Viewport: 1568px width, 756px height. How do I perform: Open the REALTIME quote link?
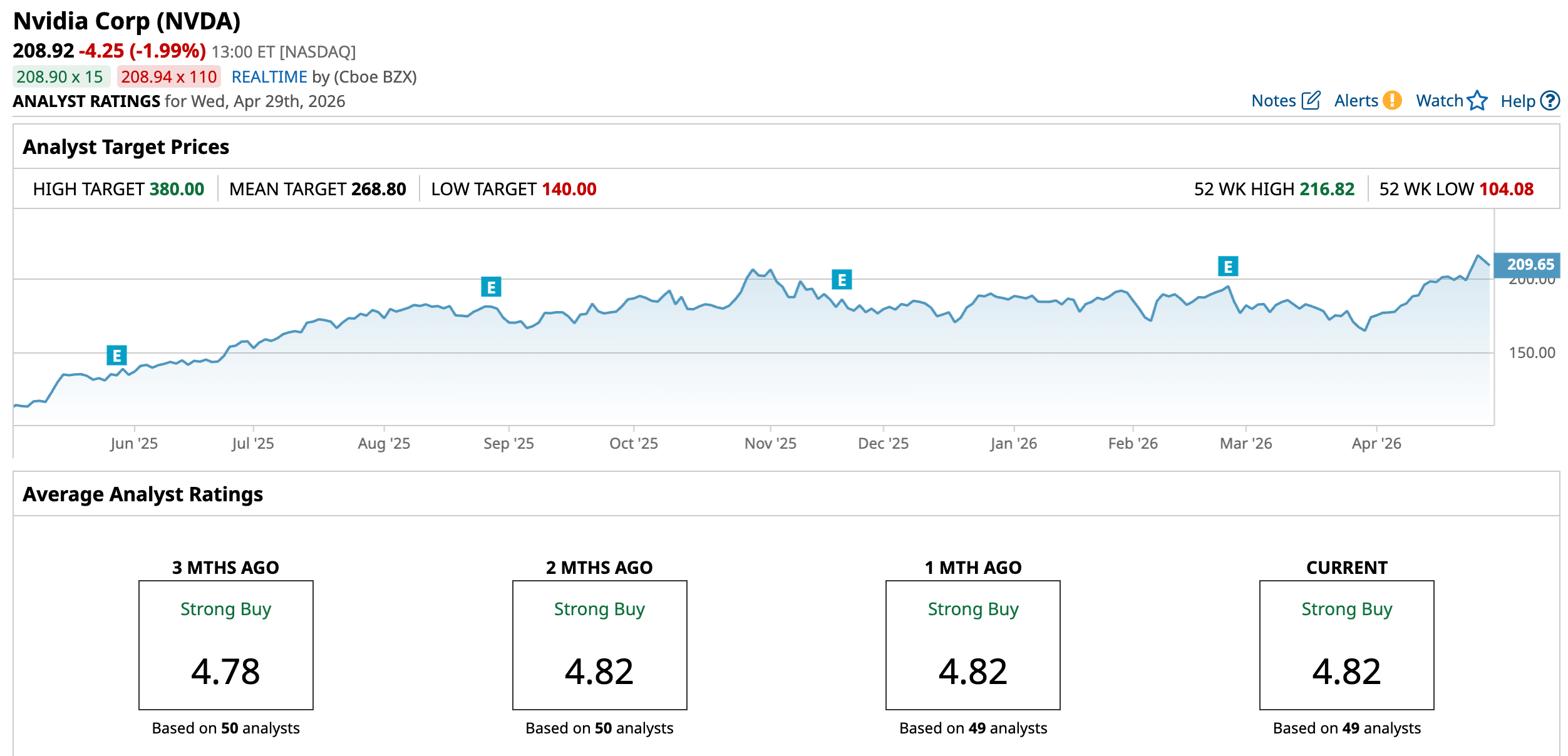pos(269,77)
